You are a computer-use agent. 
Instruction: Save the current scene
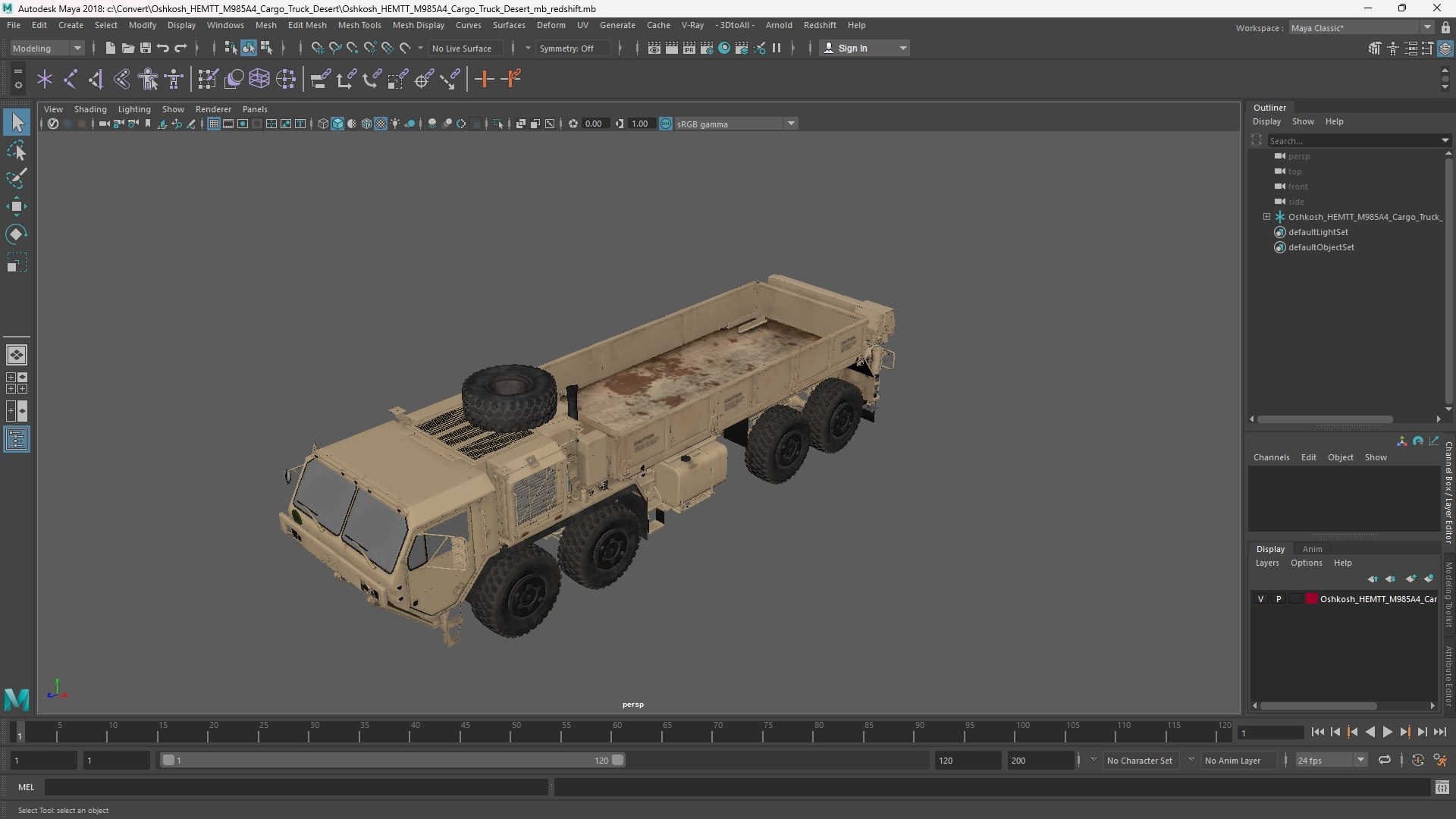point(145,48)
